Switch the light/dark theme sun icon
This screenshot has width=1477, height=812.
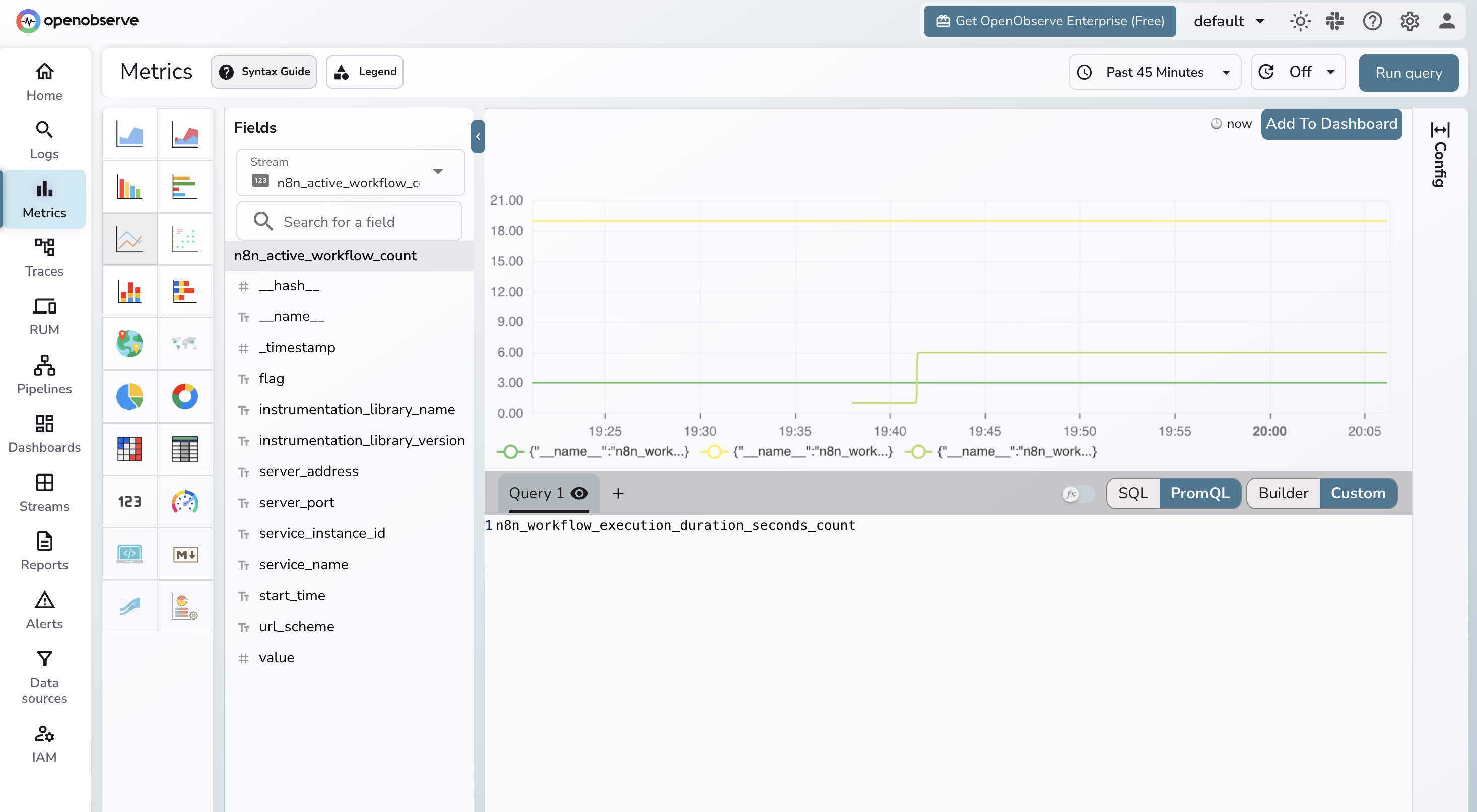pos(1300,21)
